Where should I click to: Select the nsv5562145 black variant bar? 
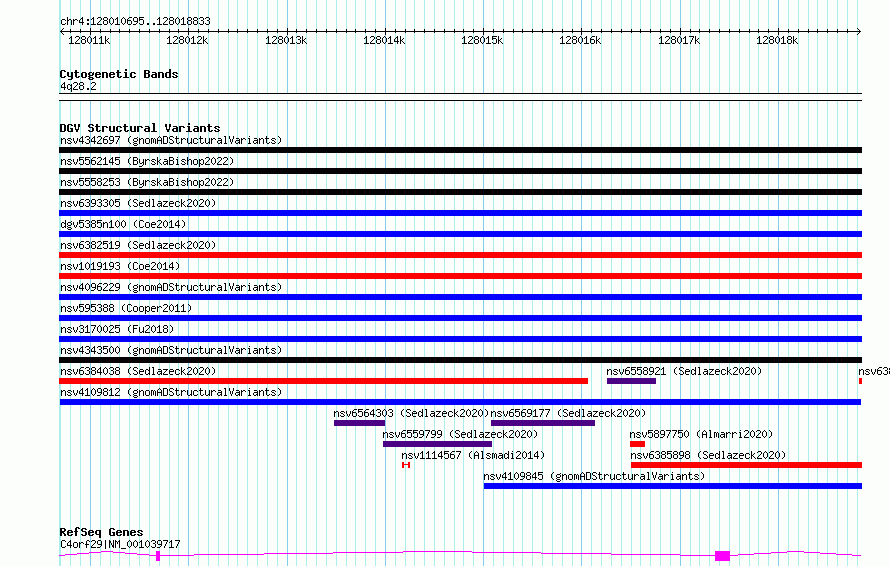coord(460,171)
